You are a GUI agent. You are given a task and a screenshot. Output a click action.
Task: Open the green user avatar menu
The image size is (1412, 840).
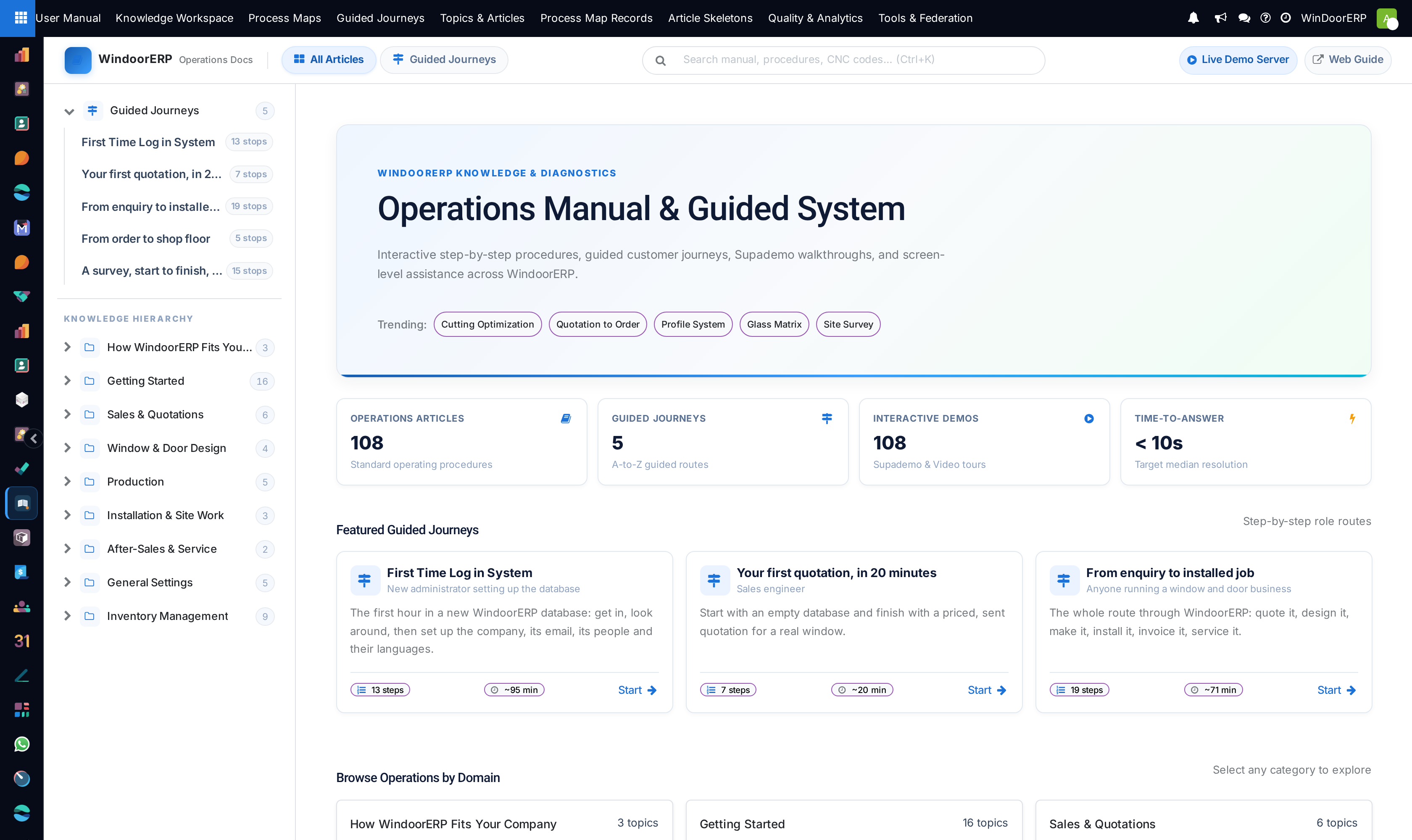1386,18
